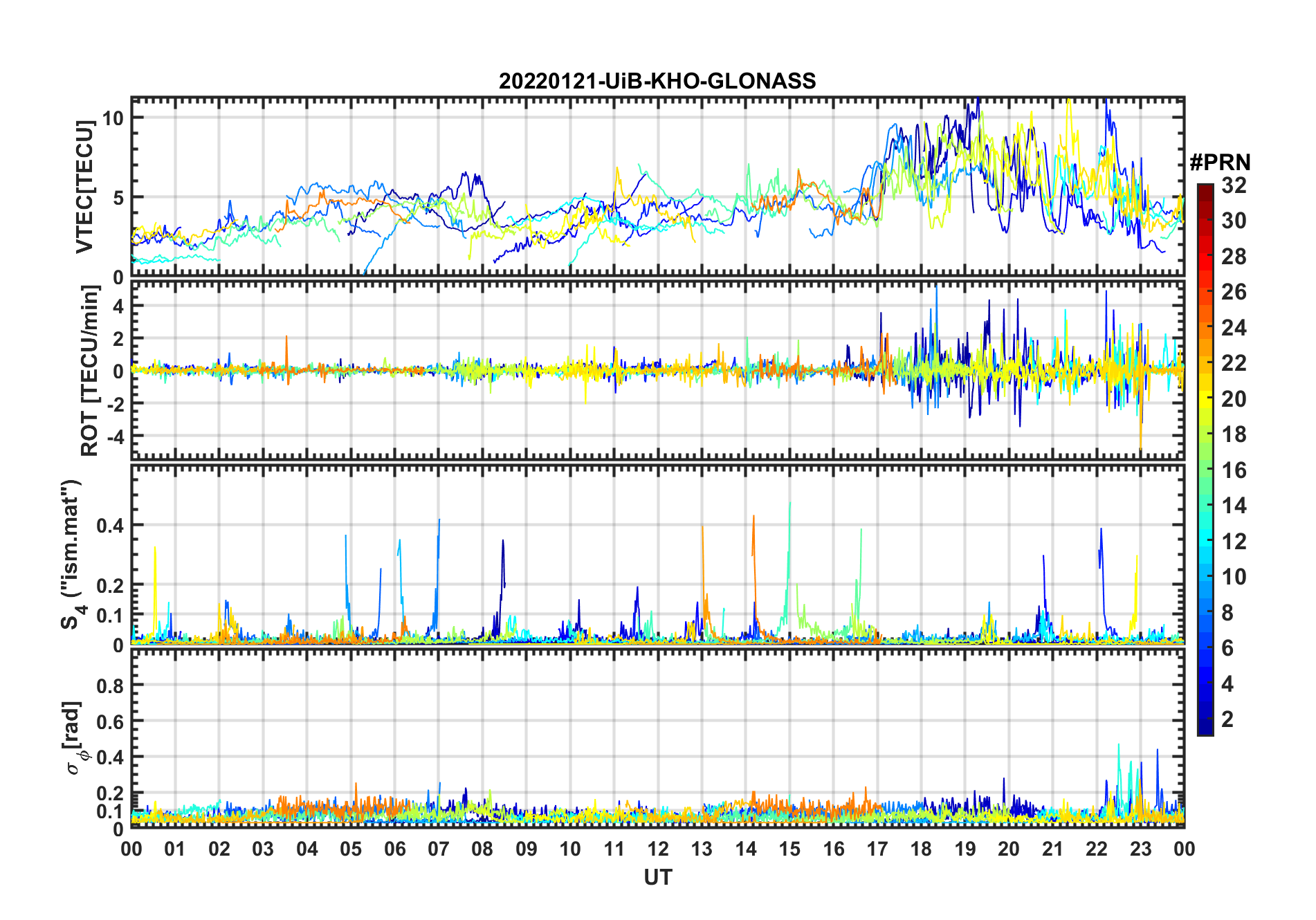This screenshot has height=920, width=1316.
Task: Select colorbar tick label 30
Action: pos(1234,221)
